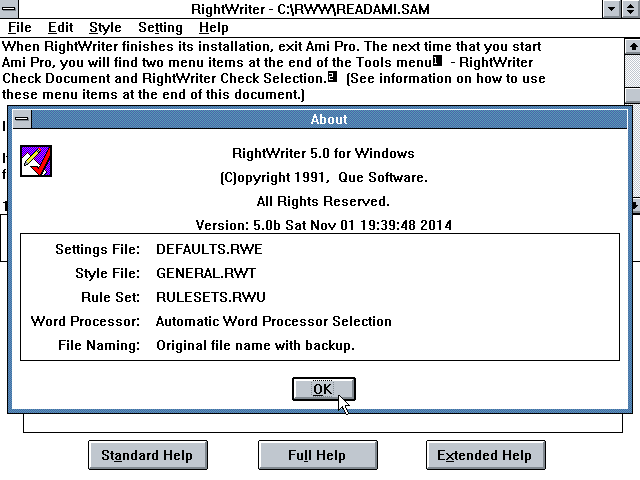Open the Edit menu

(x=60, y=28)
